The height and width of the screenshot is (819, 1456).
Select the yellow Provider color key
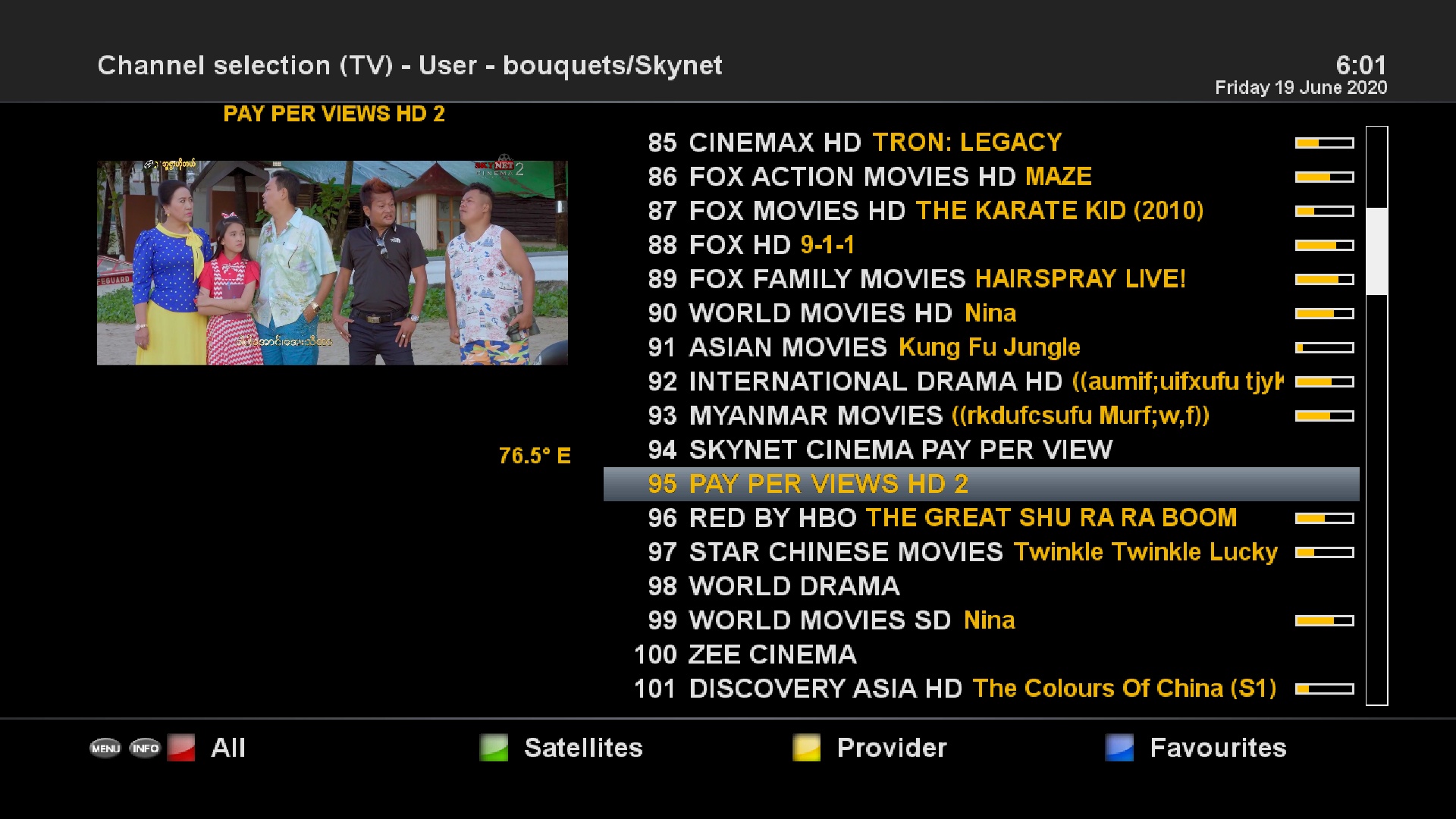806,748
